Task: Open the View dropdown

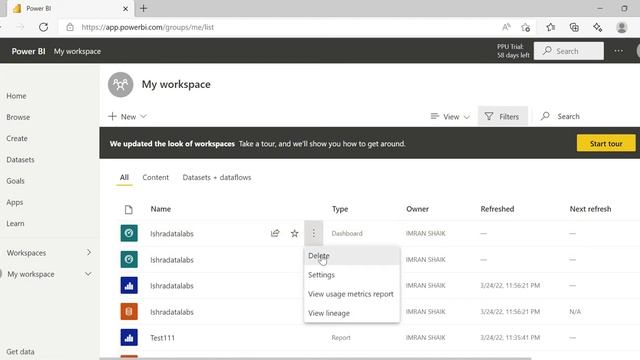Action: pyautogui.click(x=450, y=117)
